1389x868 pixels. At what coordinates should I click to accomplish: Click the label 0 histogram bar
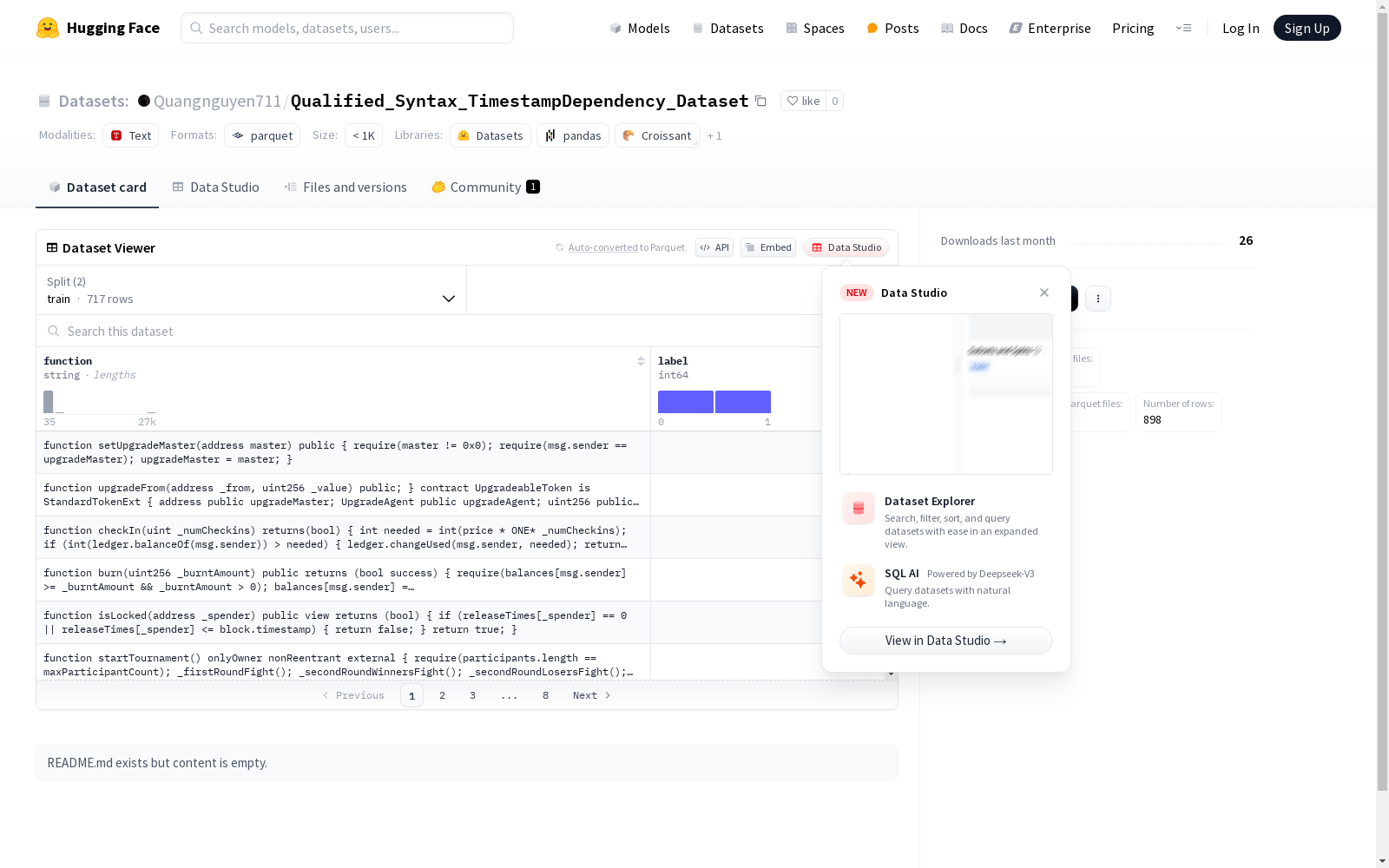[686, 402]
